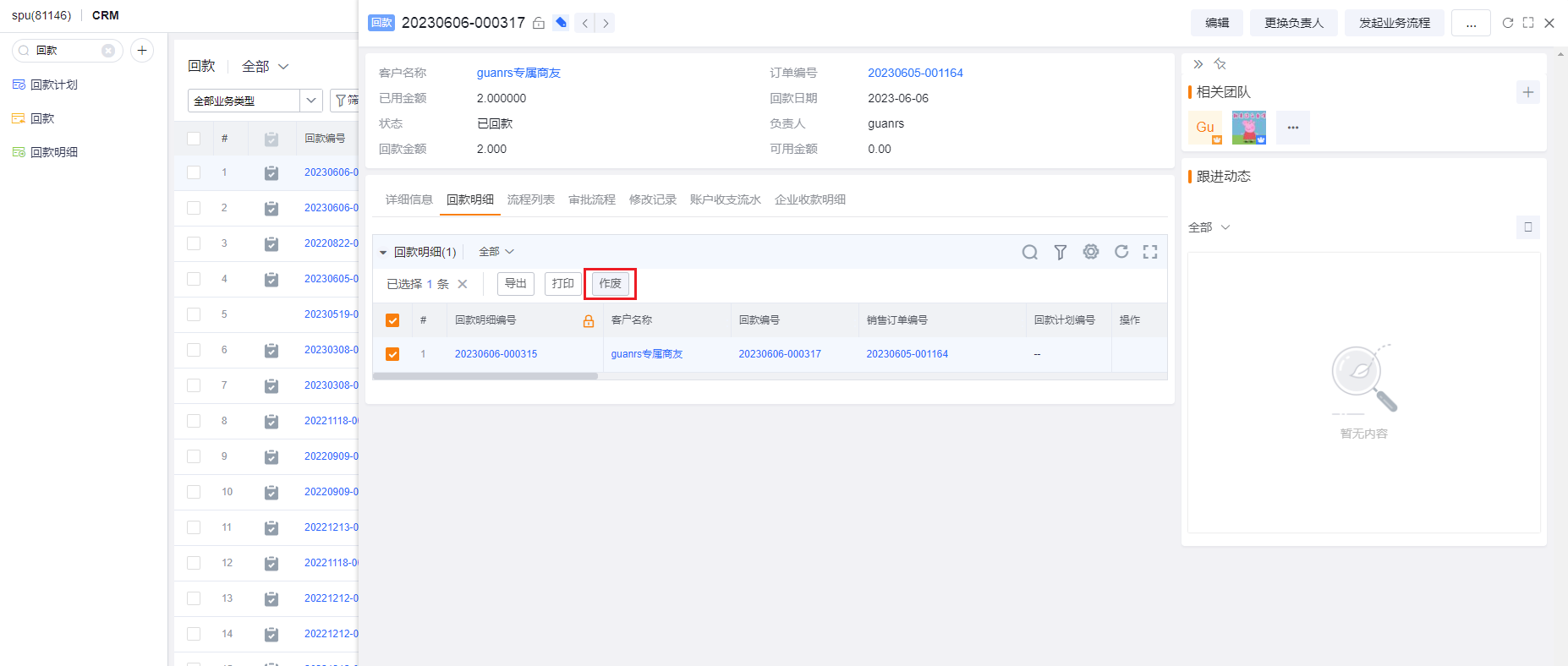Open column settings gear in 回款明细 toolbar
Image resolution: width=1568 pixels, height=666 pixels.
click(x=1091, y=252)
